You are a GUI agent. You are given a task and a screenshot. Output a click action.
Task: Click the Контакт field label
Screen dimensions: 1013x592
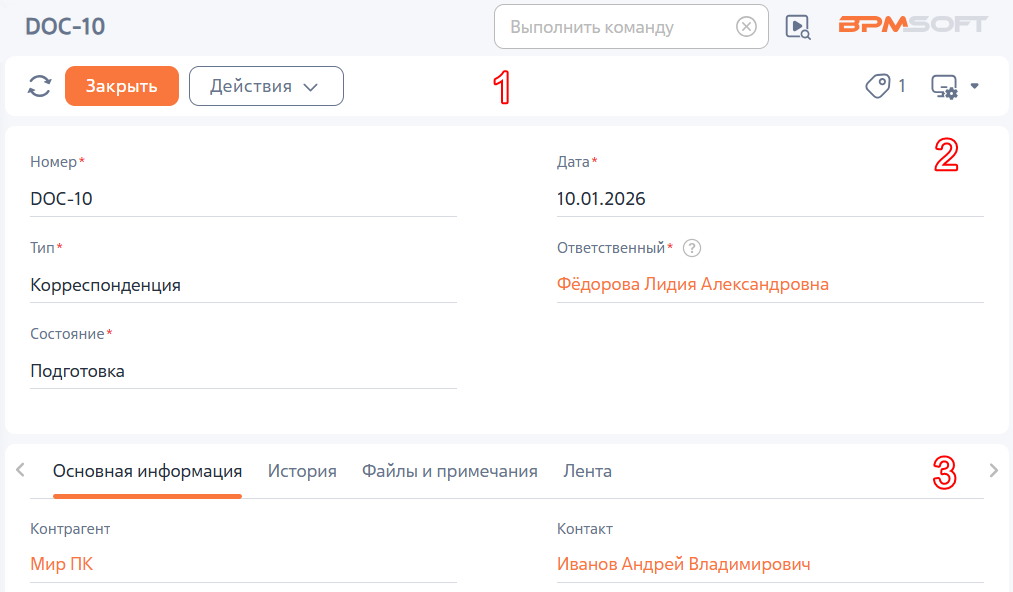585,529
